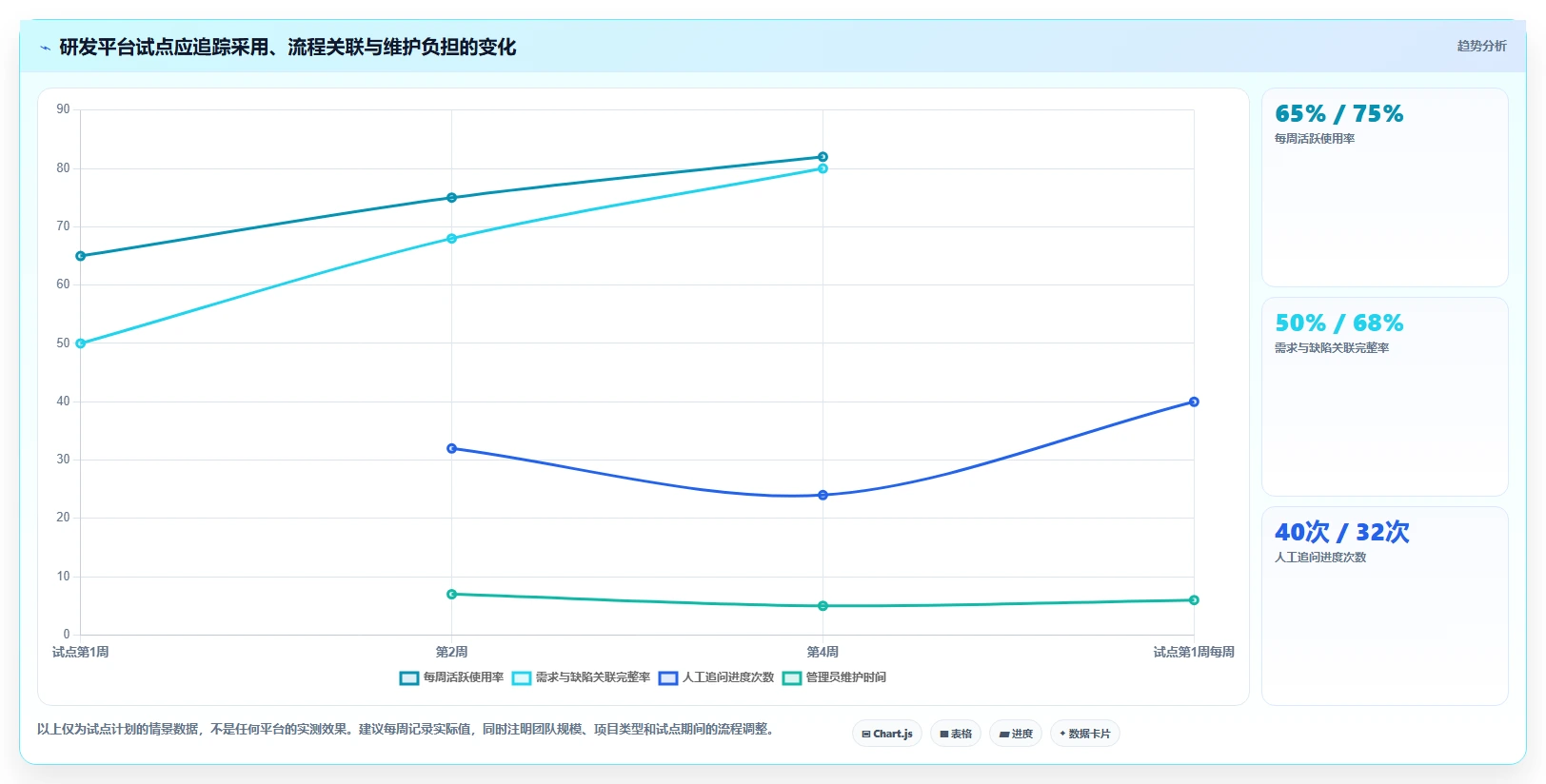
Task: Click the dashboard title 研发平台试点应追踪采用
Action: [x=287, y=47]
